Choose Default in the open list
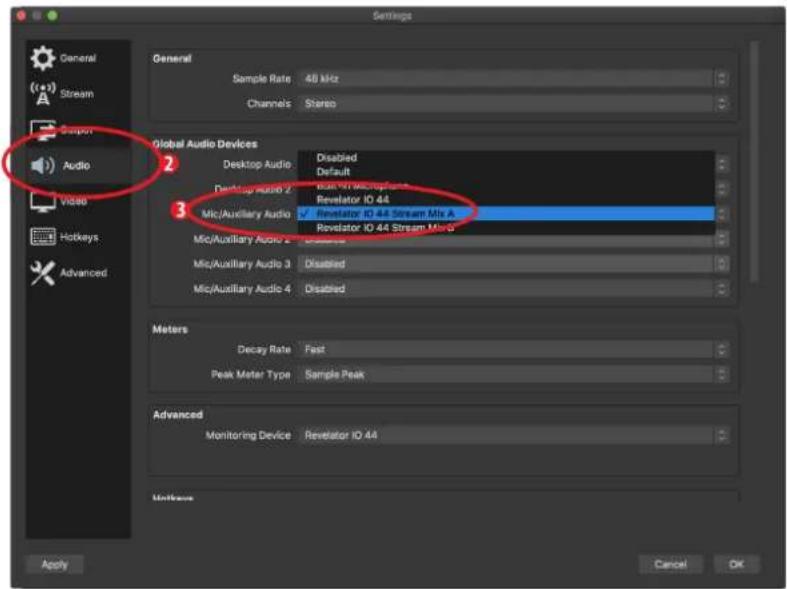The image size is (787, 589). [x=506, y=172]
